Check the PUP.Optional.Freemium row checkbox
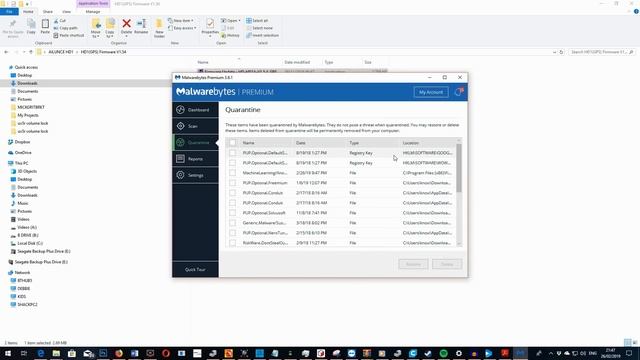 [x=232, y=183]
